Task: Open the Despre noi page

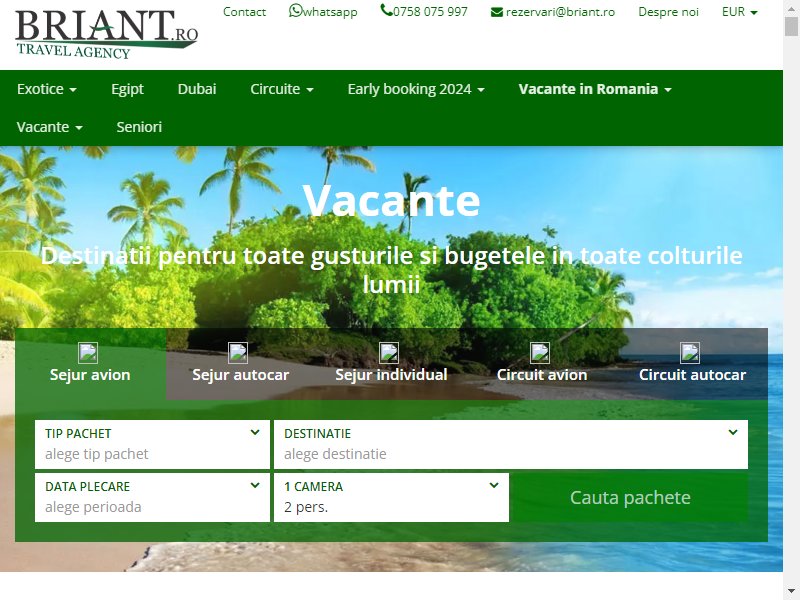Action: (x=668, y=12)
